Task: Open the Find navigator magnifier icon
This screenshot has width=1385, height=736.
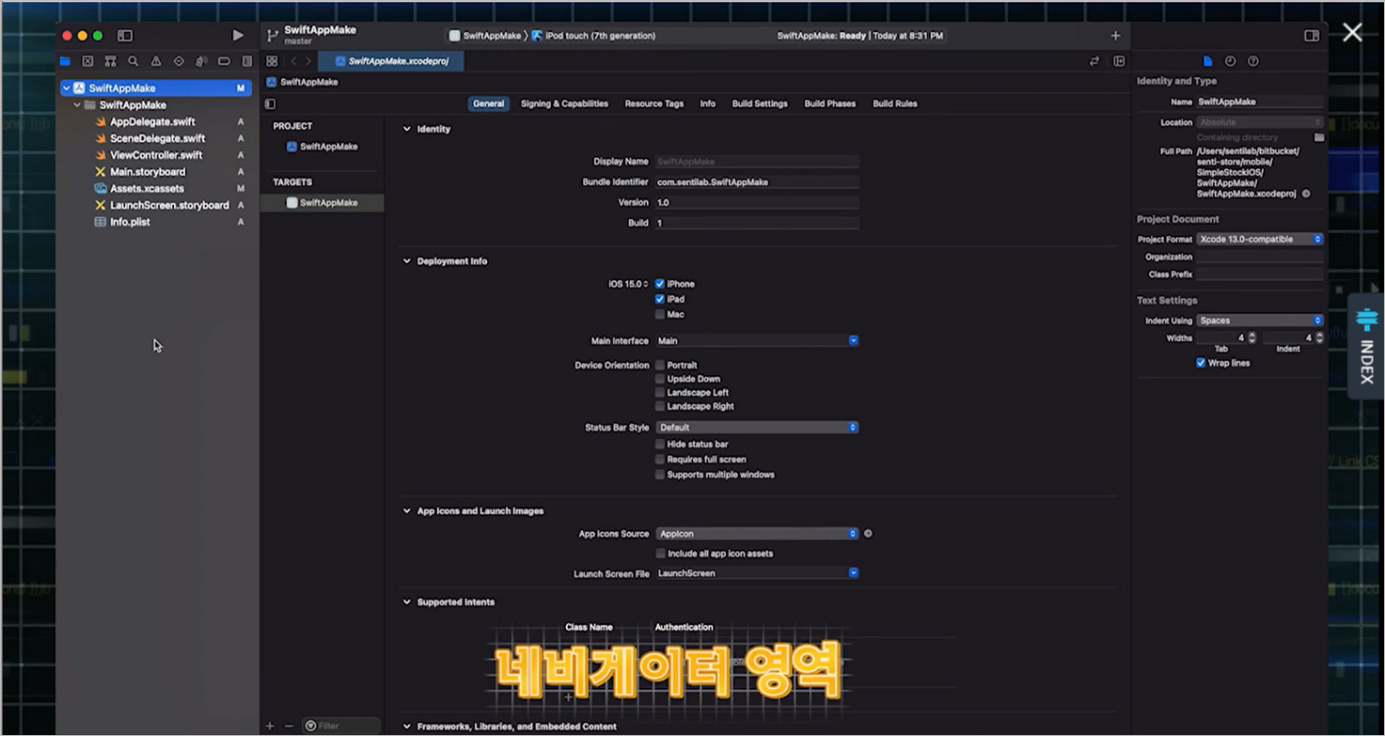Action: (x=133, y=61)
